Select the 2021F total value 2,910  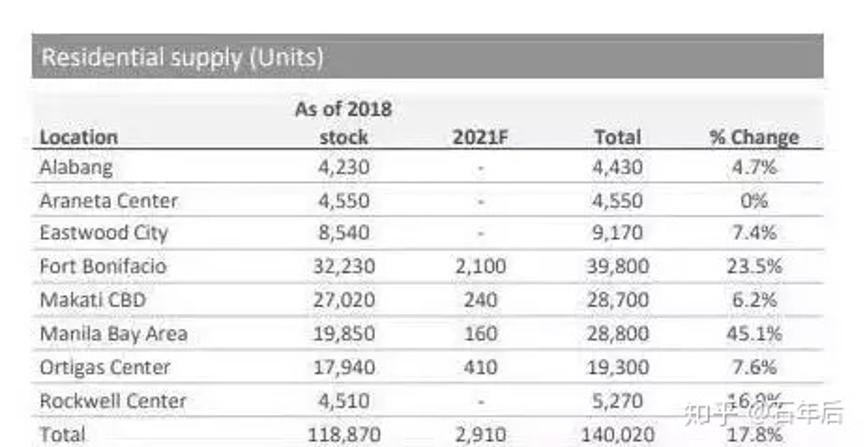[480, 434]
